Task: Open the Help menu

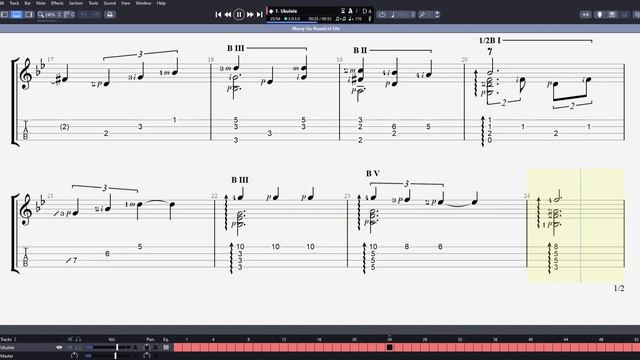Action: coord(161,3)
